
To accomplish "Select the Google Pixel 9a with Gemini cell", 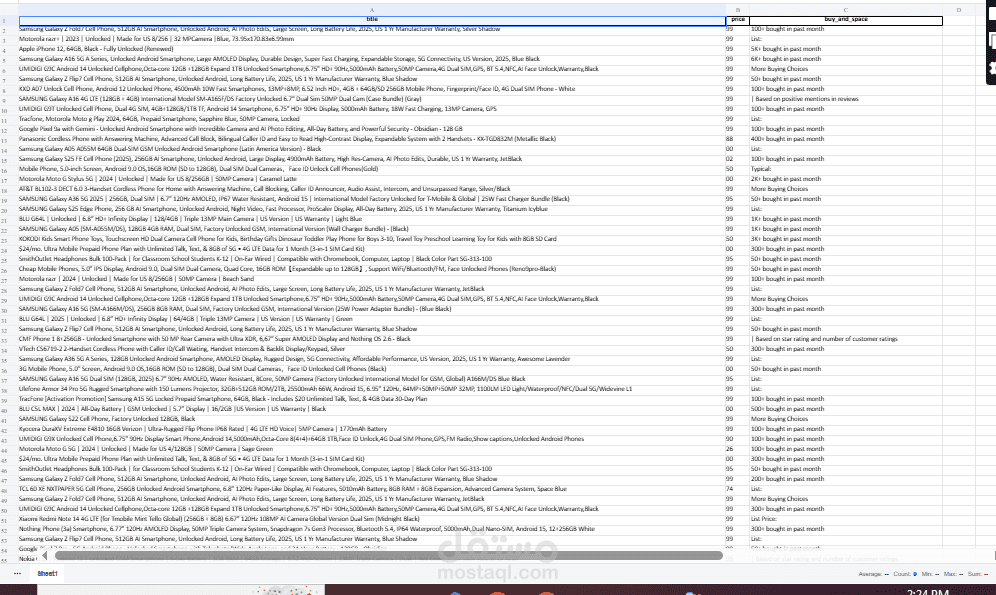I will point(372,129).
